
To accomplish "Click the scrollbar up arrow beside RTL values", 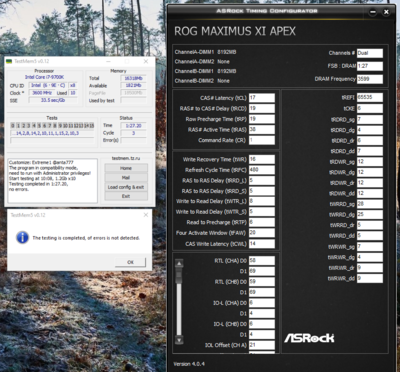I will (x=179, y=264).
